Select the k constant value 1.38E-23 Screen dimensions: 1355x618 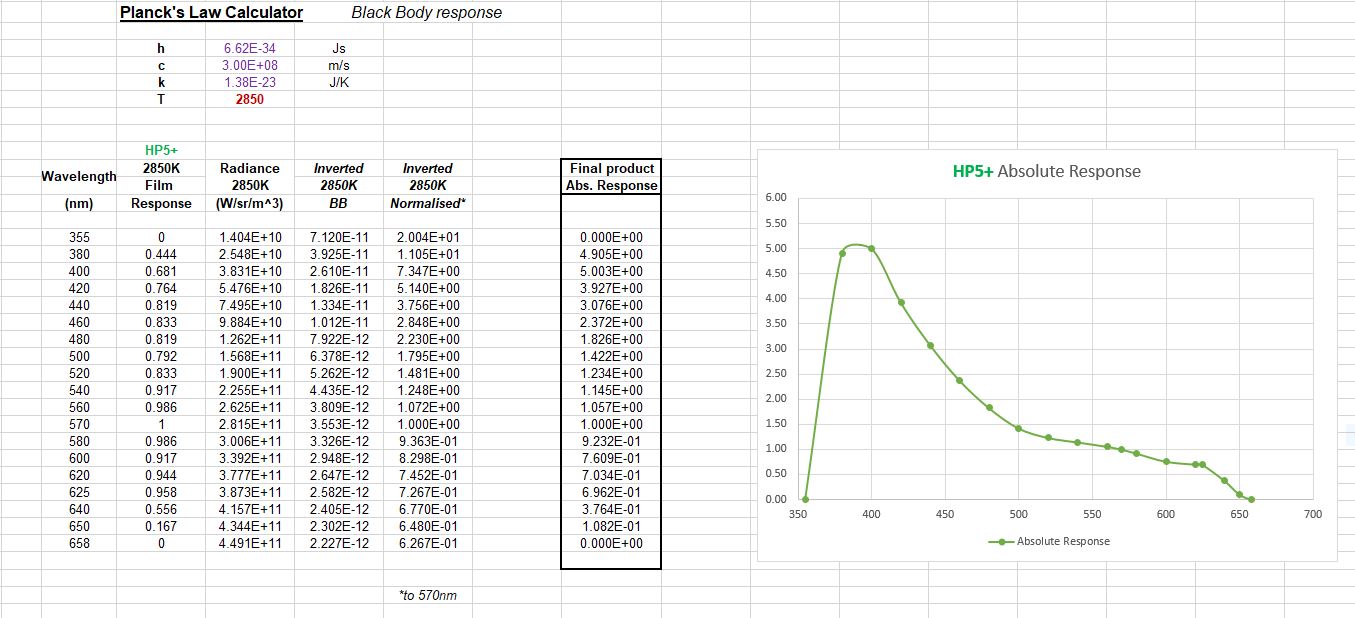[x=249, y=82]
